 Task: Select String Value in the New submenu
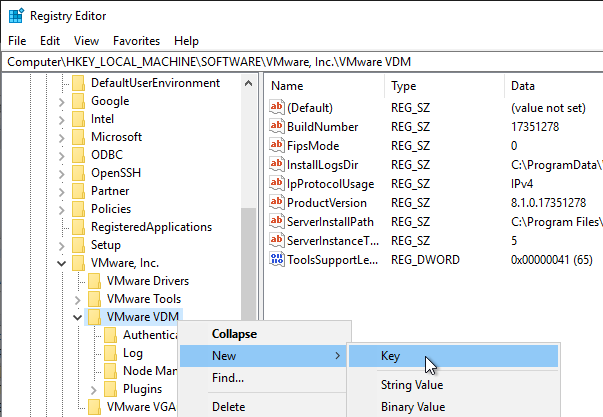453,385
